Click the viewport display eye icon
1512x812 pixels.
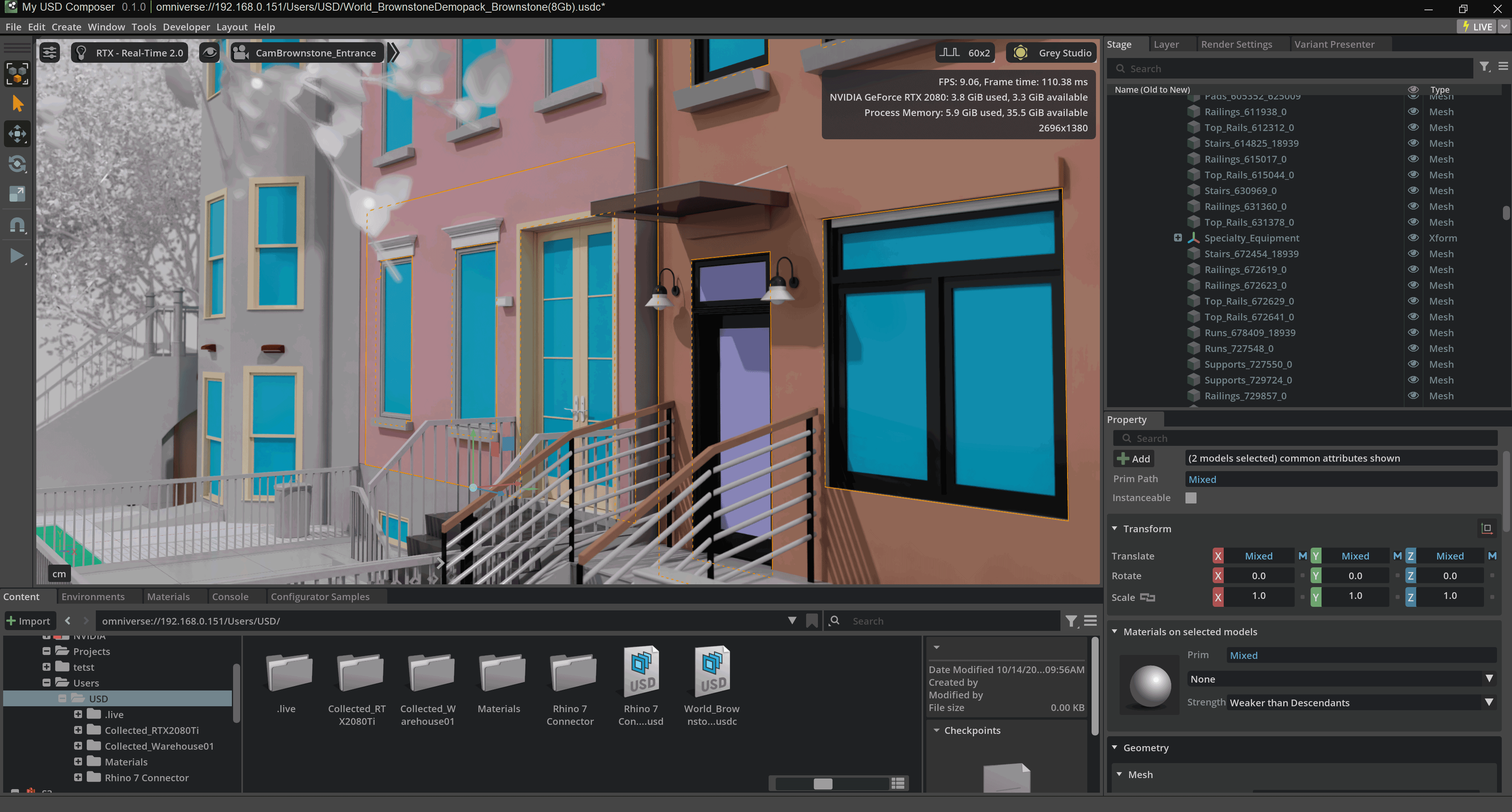(209, 53)
